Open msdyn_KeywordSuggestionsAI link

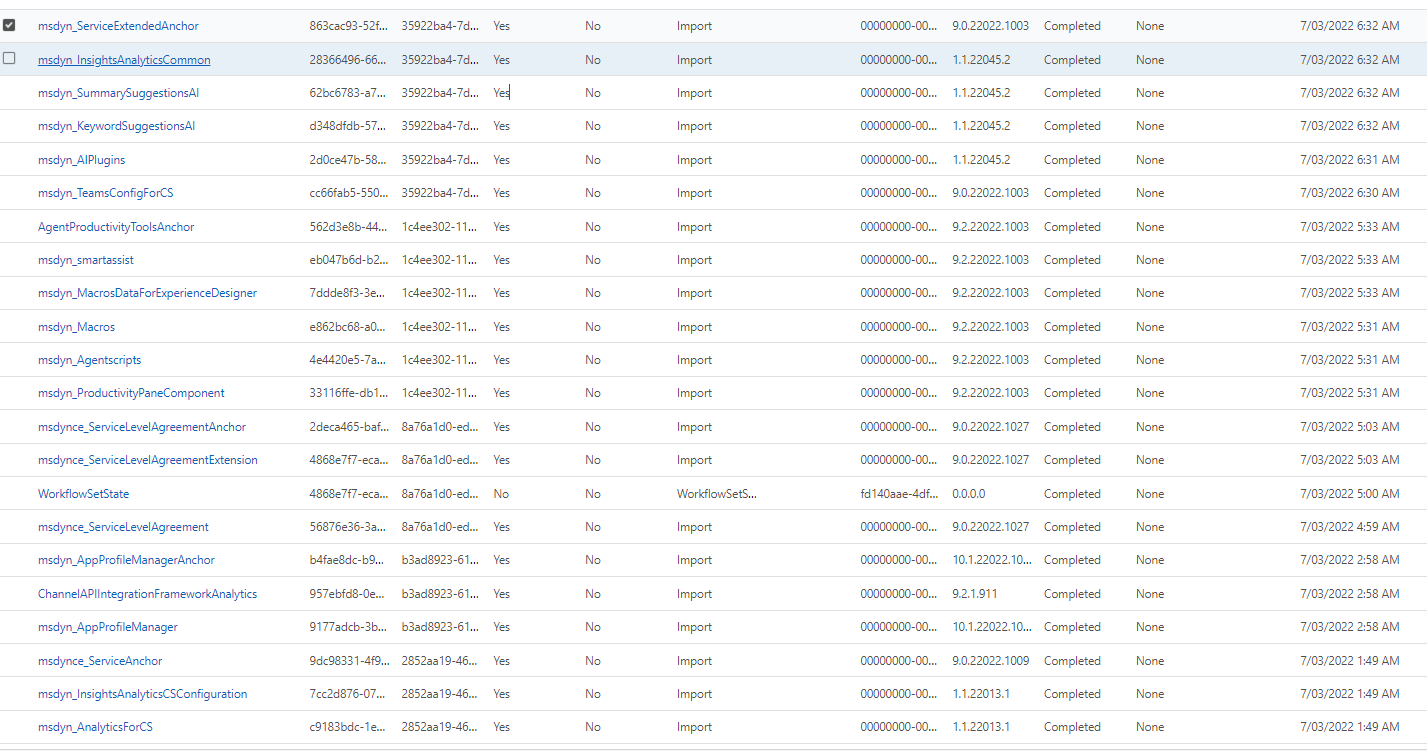pos(116,126)
